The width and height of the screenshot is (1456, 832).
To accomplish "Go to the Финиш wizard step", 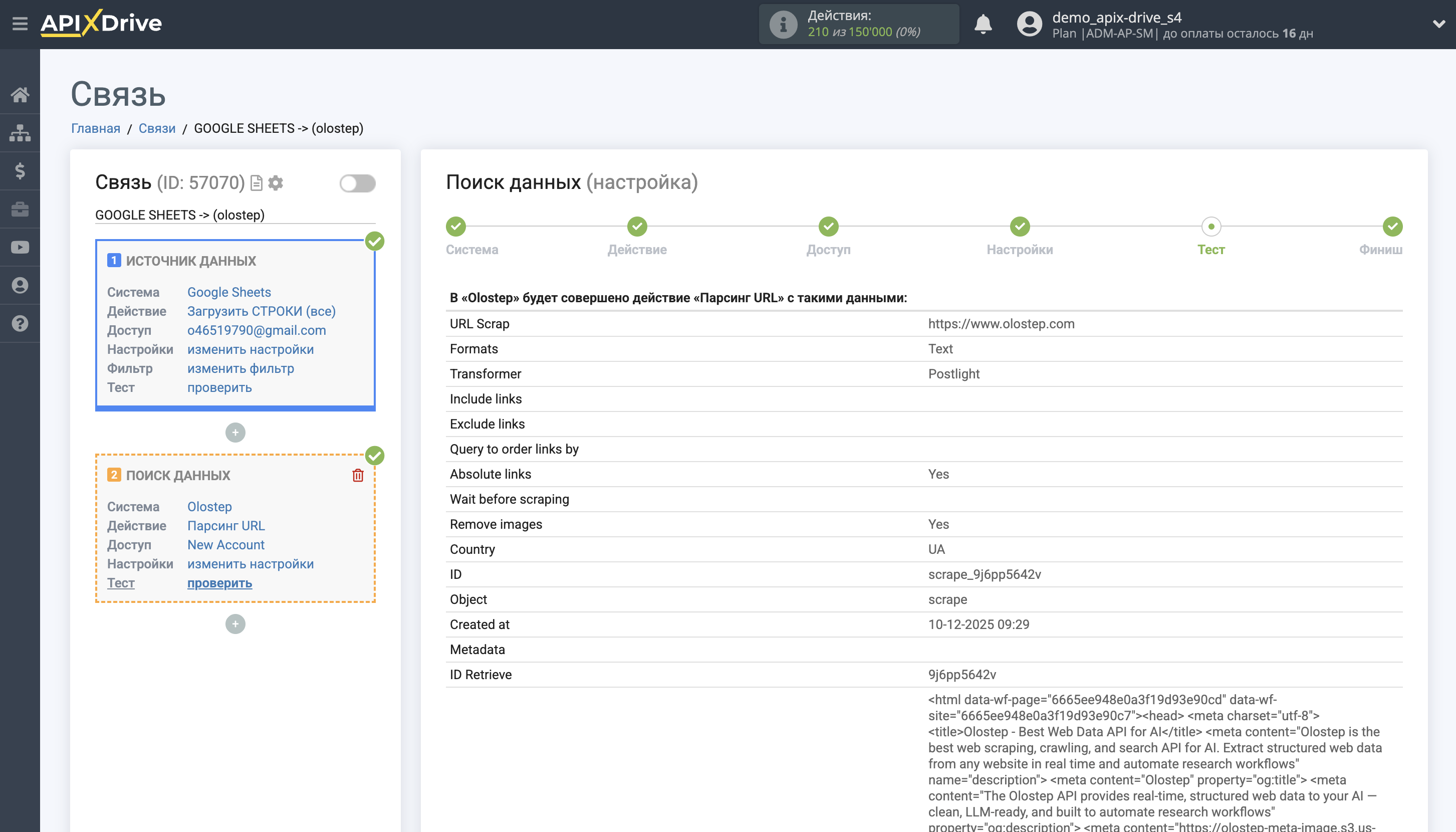I will pyautogui.click(x=1392, y=226).
